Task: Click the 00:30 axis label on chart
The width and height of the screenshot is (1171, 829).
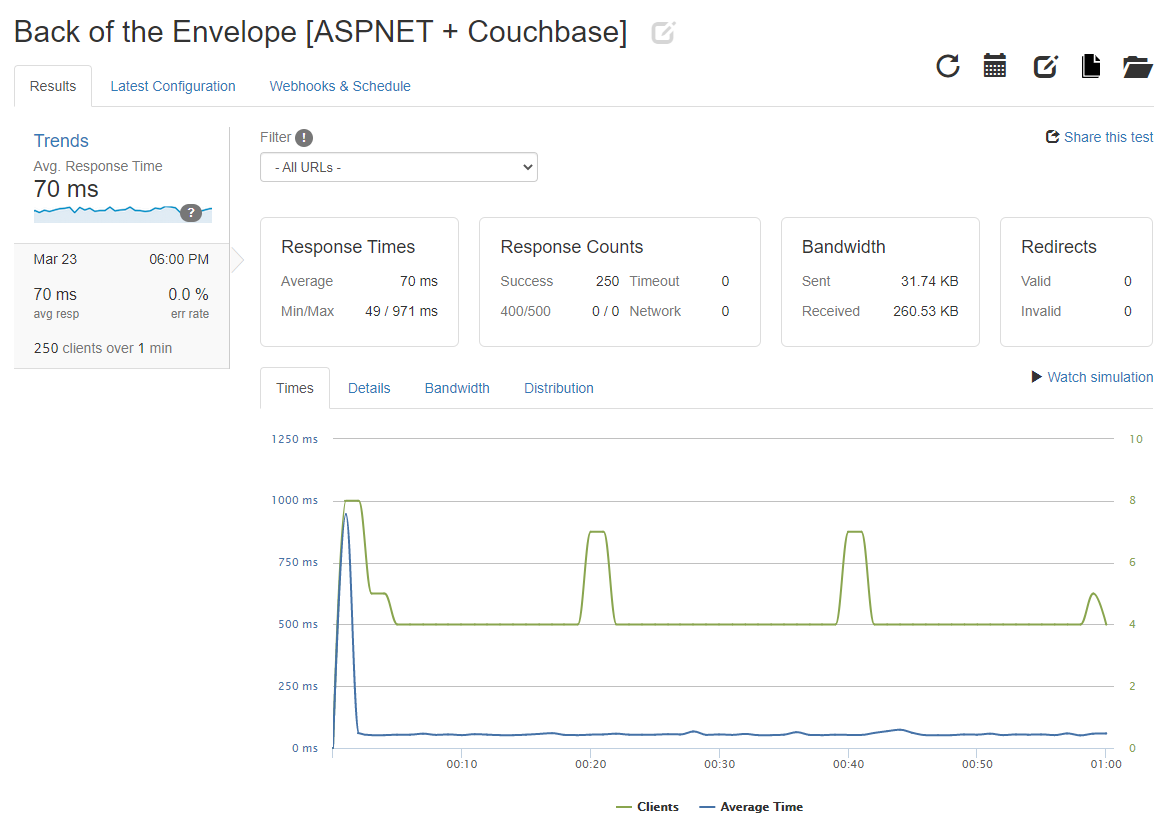Action: [719, 764]
